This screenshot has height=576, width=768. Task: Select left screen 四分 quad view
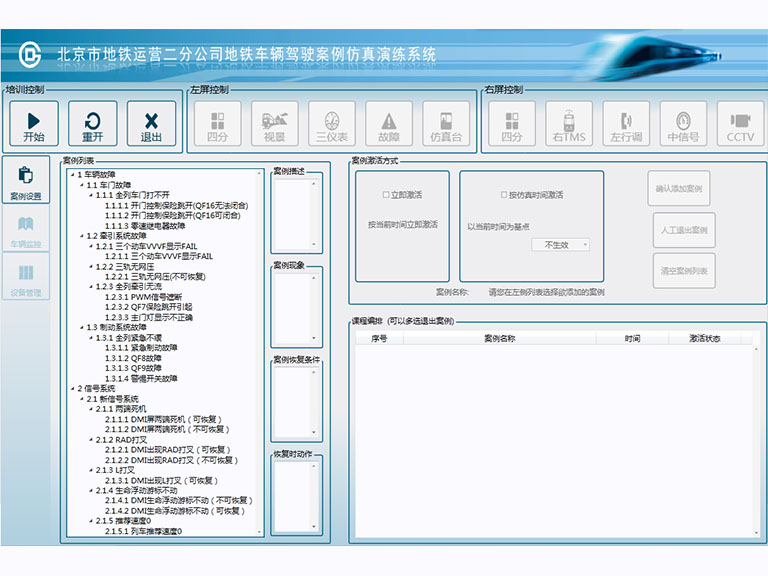217,123
